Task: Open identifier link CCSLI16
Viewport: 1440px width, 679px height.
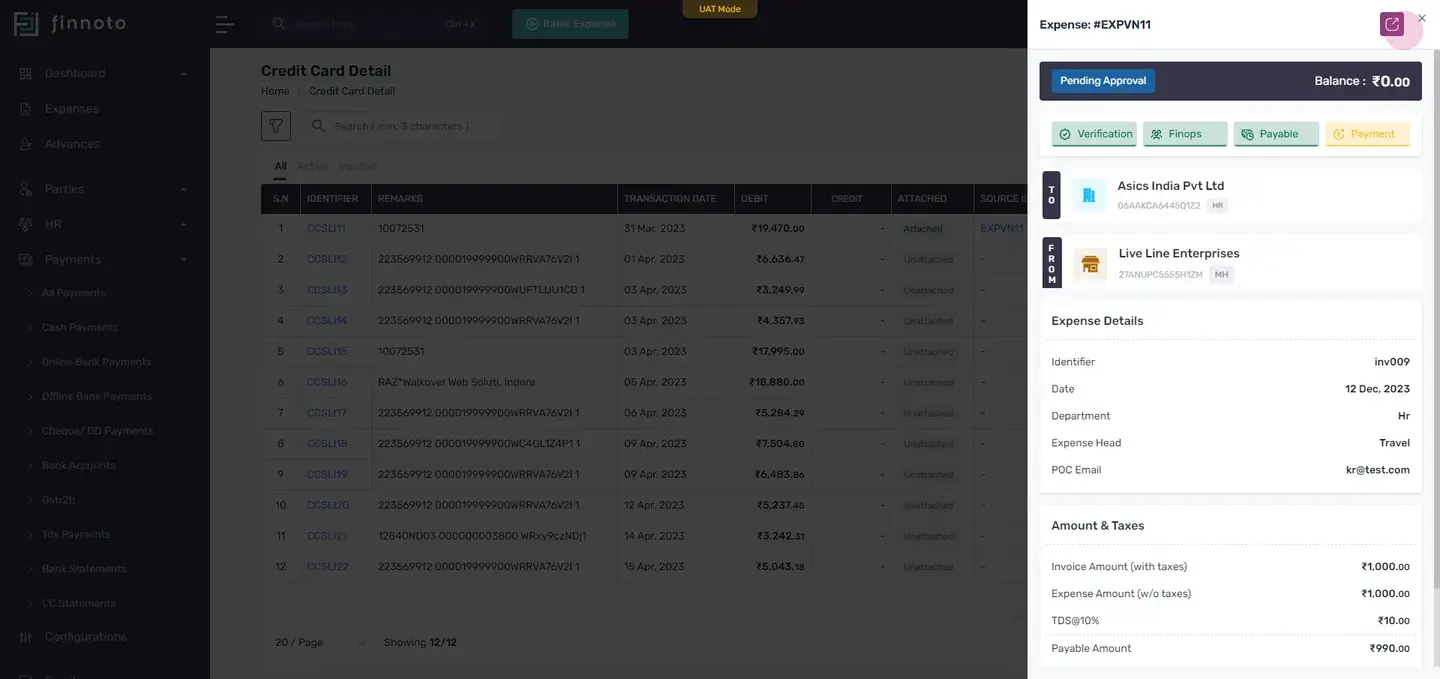Action: tap(327, 382)
